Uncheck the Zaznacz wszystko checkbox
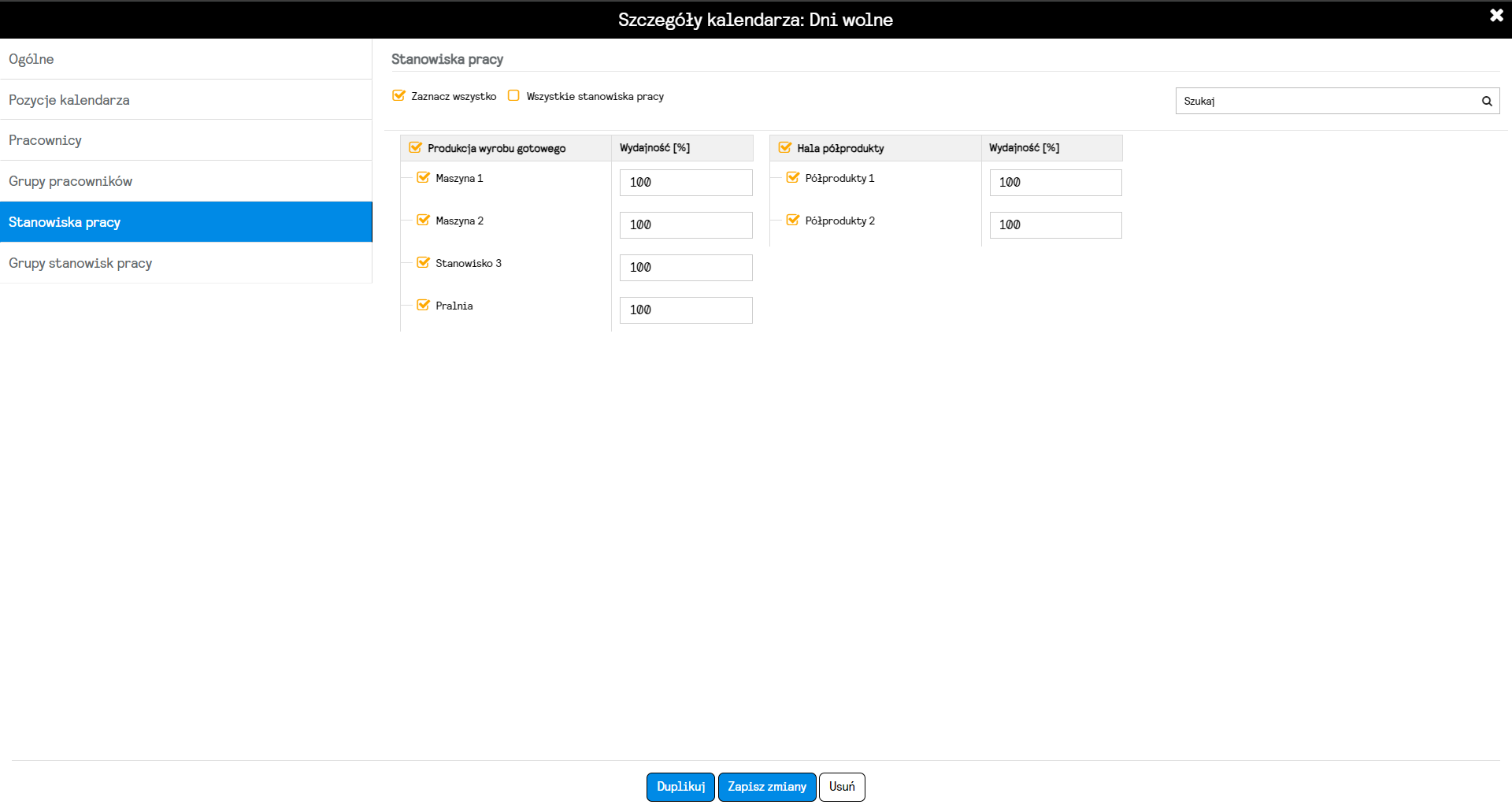This screenshot has height=812, width=1512. pos(398,96)
